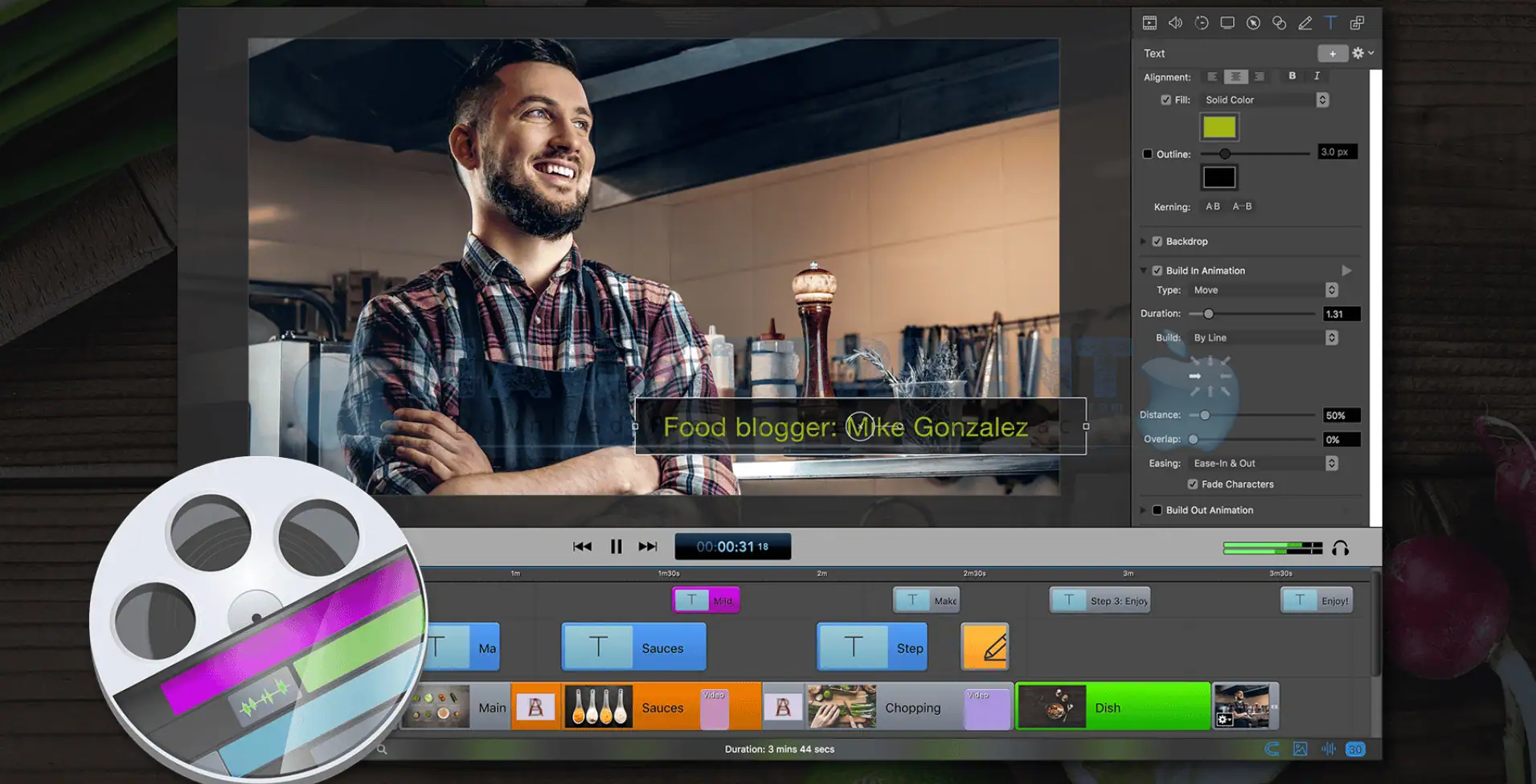Open the Easing Ease-In & Out dropdown
Screen dimensions: 1536x784
pyautogui.click(x=1264, y=463)
